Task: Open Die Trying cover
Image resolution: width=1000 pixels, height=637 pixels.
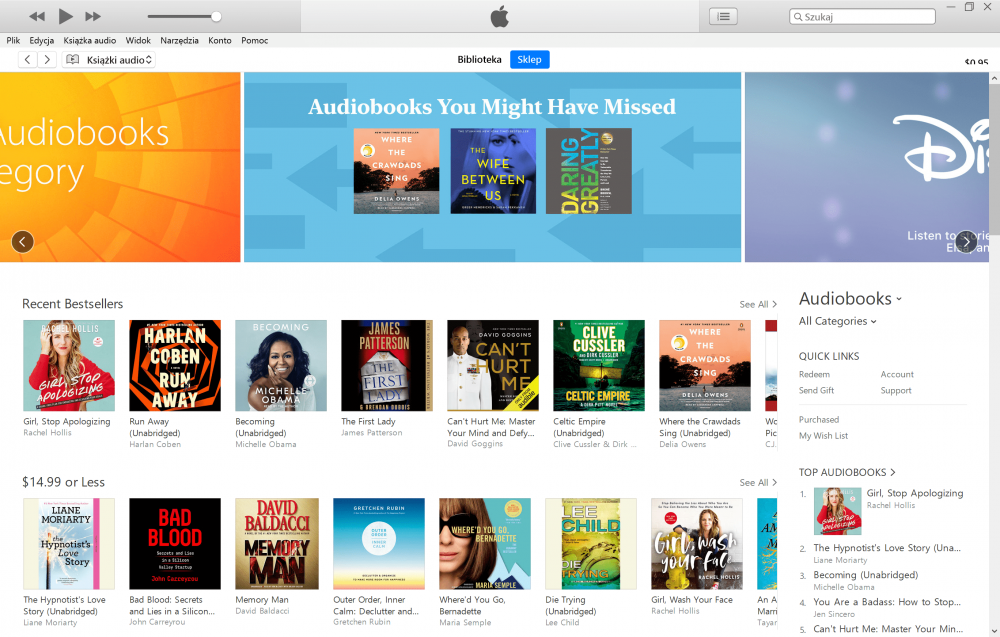Action: click(591, 544)
